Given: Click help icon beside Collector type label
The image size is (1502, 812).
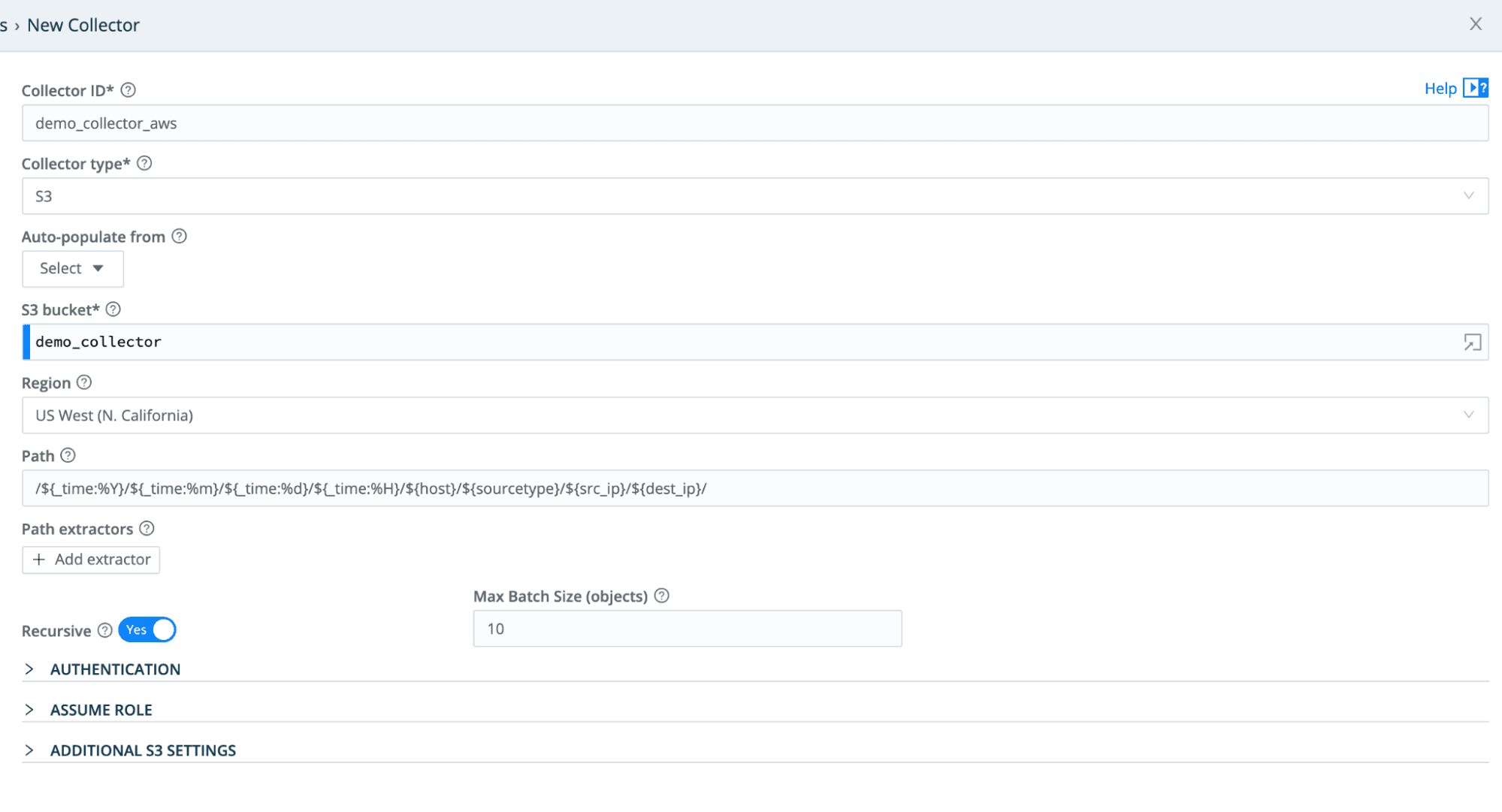Looking at the screenshot, I should [x=144, y=163].
